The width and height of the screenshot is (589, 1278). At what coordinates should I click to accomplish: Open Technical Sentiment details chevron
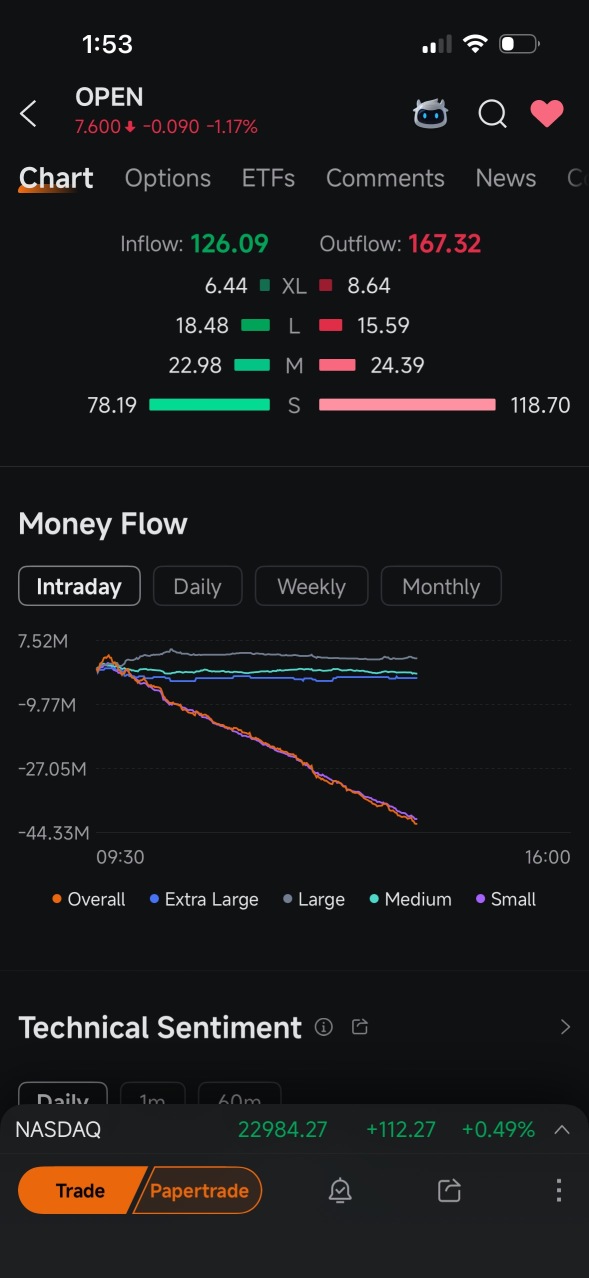click(x=565, y=1027)
